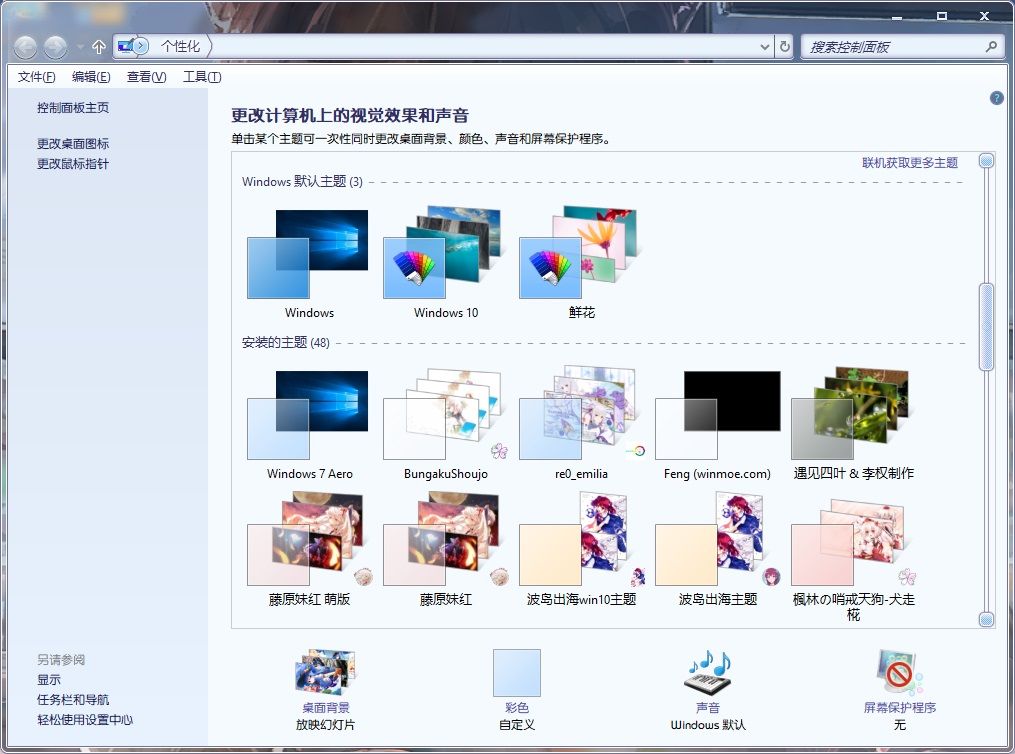Apply the 遇见四叶 & 李权制作 theme

(853, 424)
